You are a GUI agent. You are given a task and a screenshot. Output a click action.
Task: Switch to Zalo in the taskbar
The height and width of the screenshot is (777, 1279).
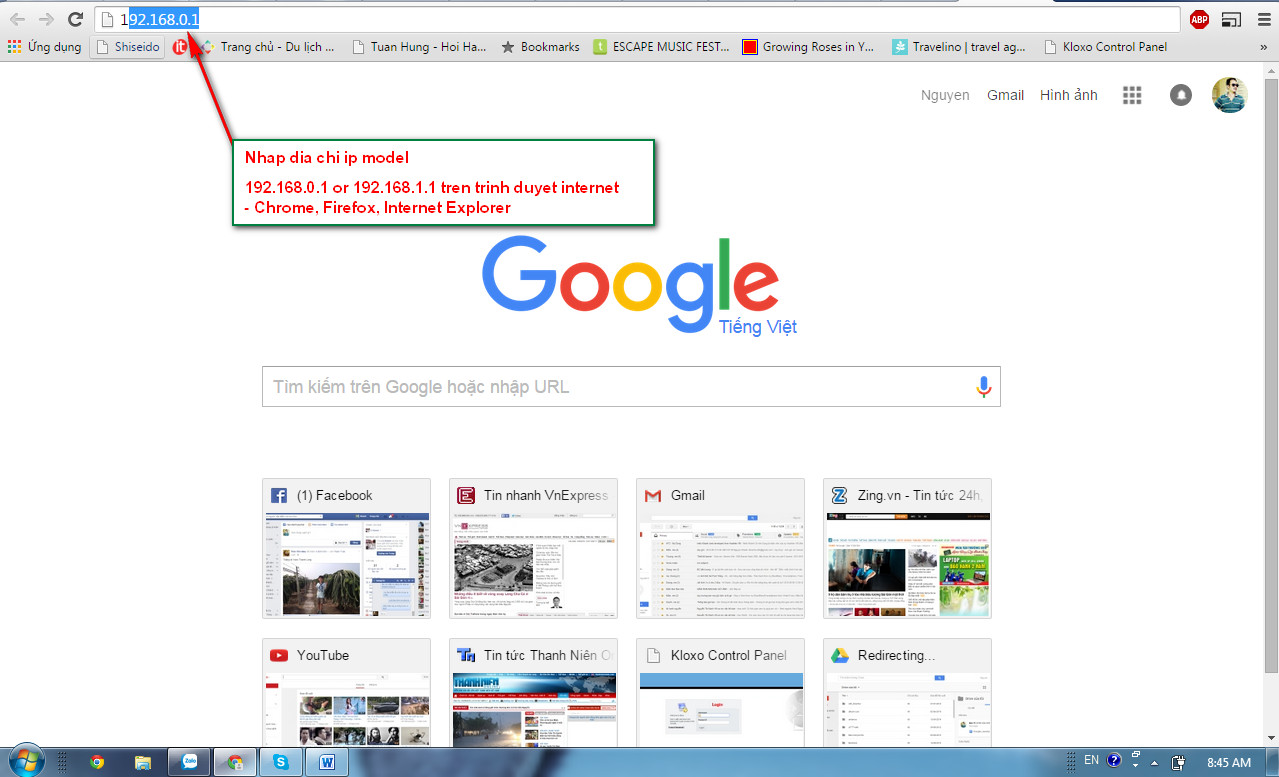pyautogui.click(x=190, y=762)
